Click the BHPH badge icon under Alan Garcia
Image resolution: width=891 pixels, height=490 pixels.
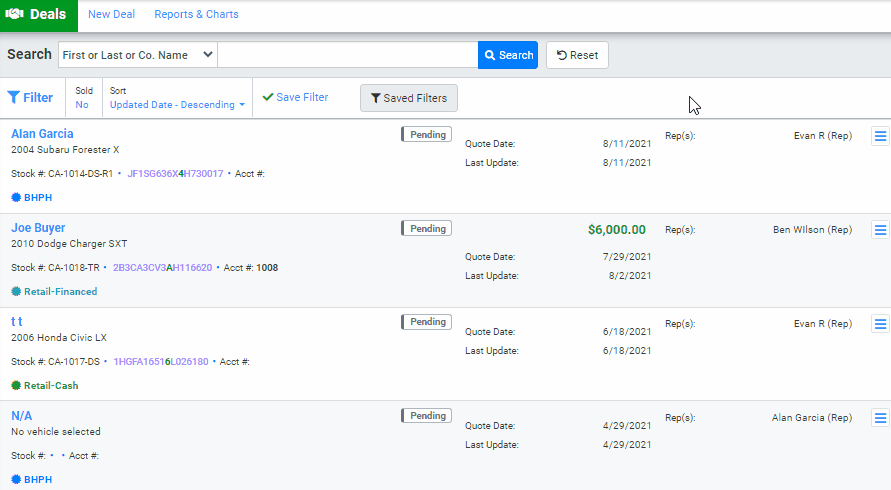16,197
